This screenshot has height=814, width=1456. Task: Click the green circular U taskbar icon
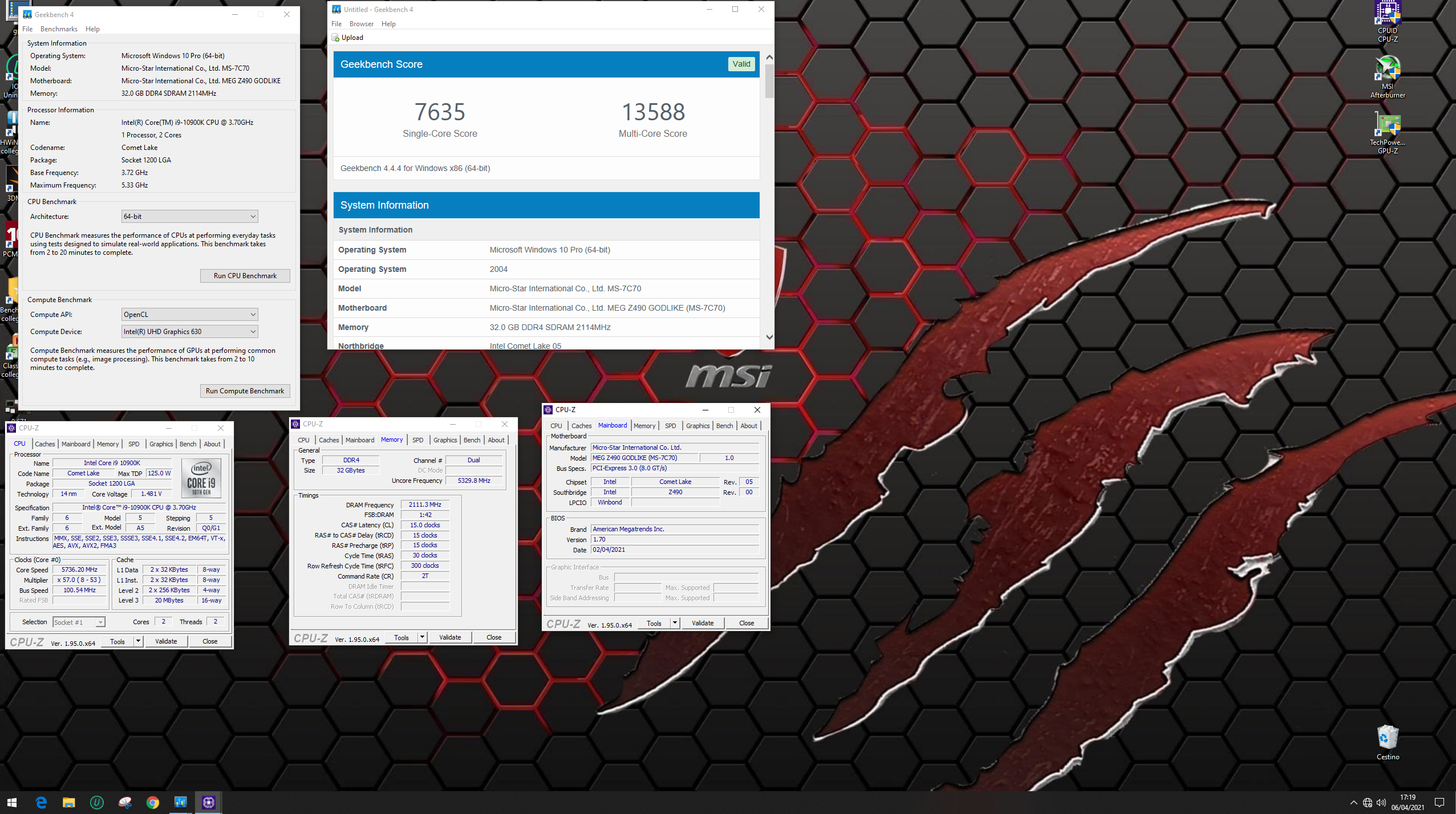pyautogui.click(x=96, y=803)
